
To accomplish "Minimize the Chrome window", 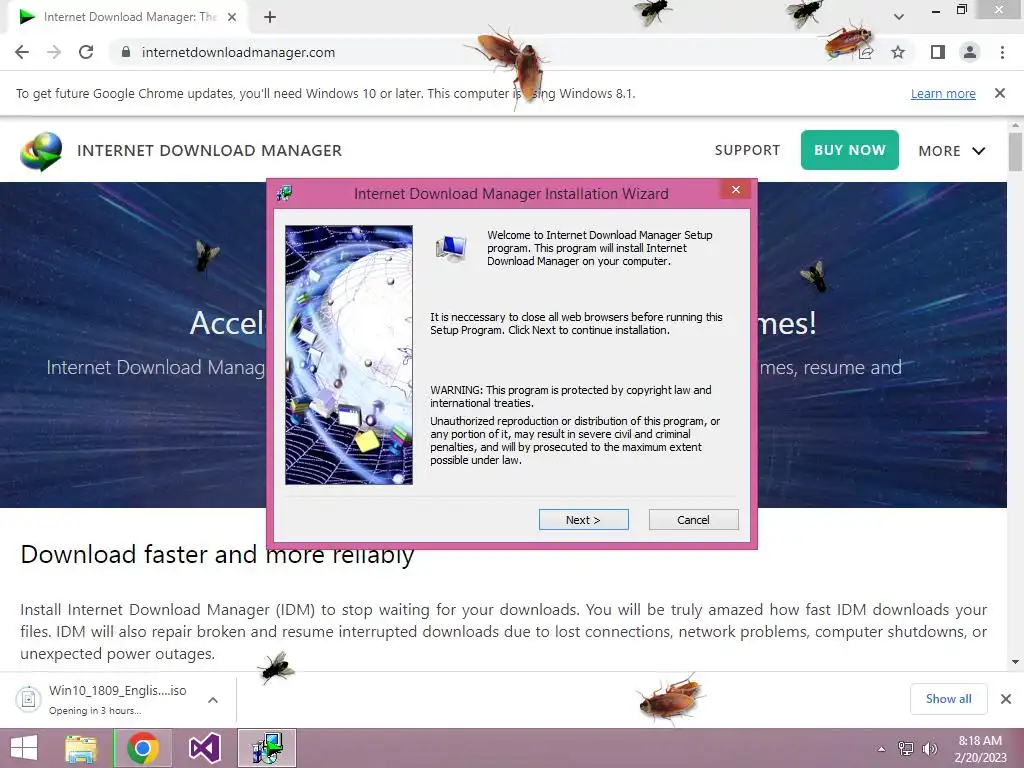I will tap(936, 10).
